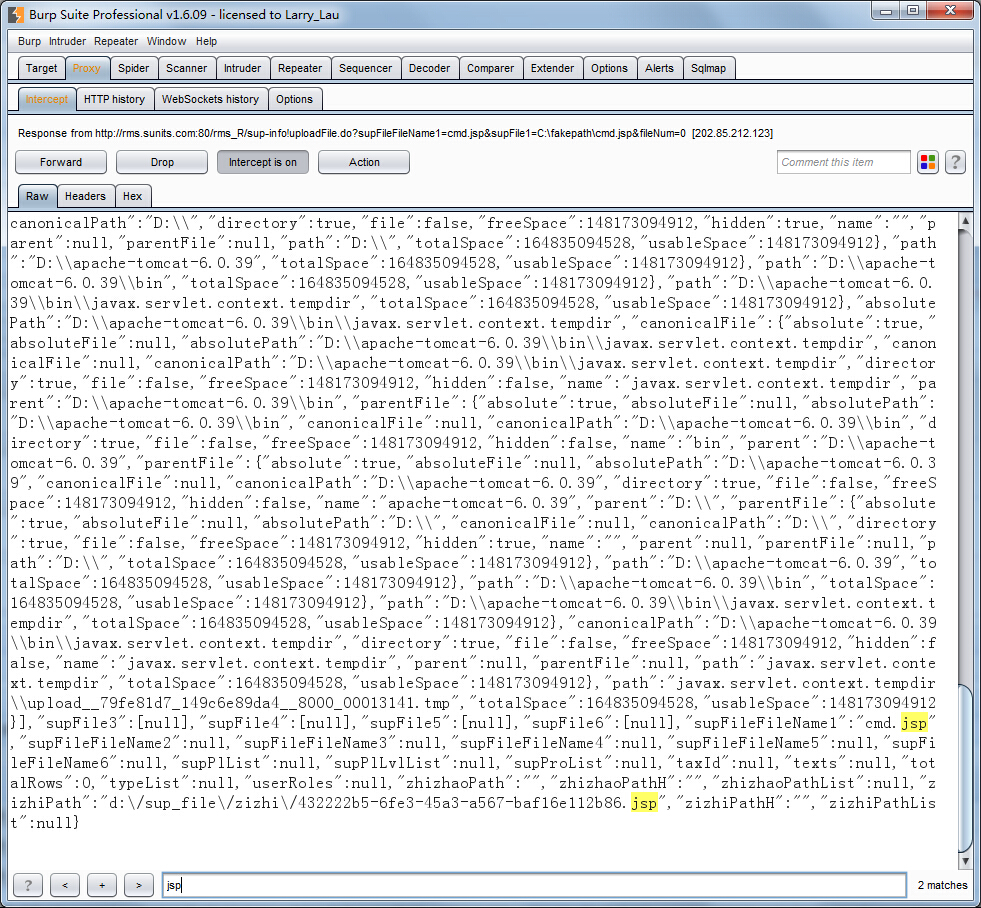This screenshot has height=908, width=981.
Task: Click highlighted jsp in cmd.jsp filename
Action: click(914, 723)
